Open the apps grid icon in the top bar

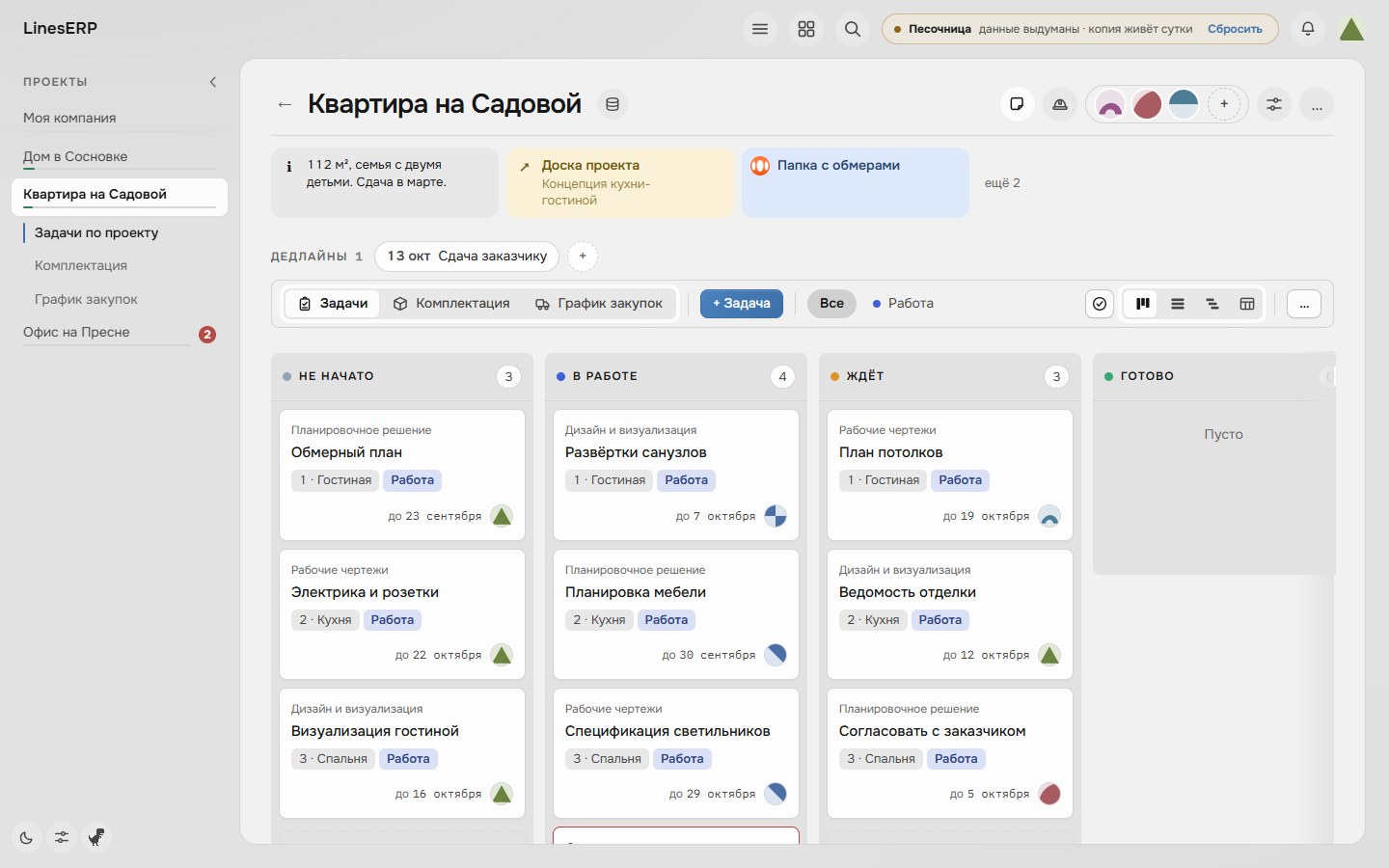[x=806, y=29]
